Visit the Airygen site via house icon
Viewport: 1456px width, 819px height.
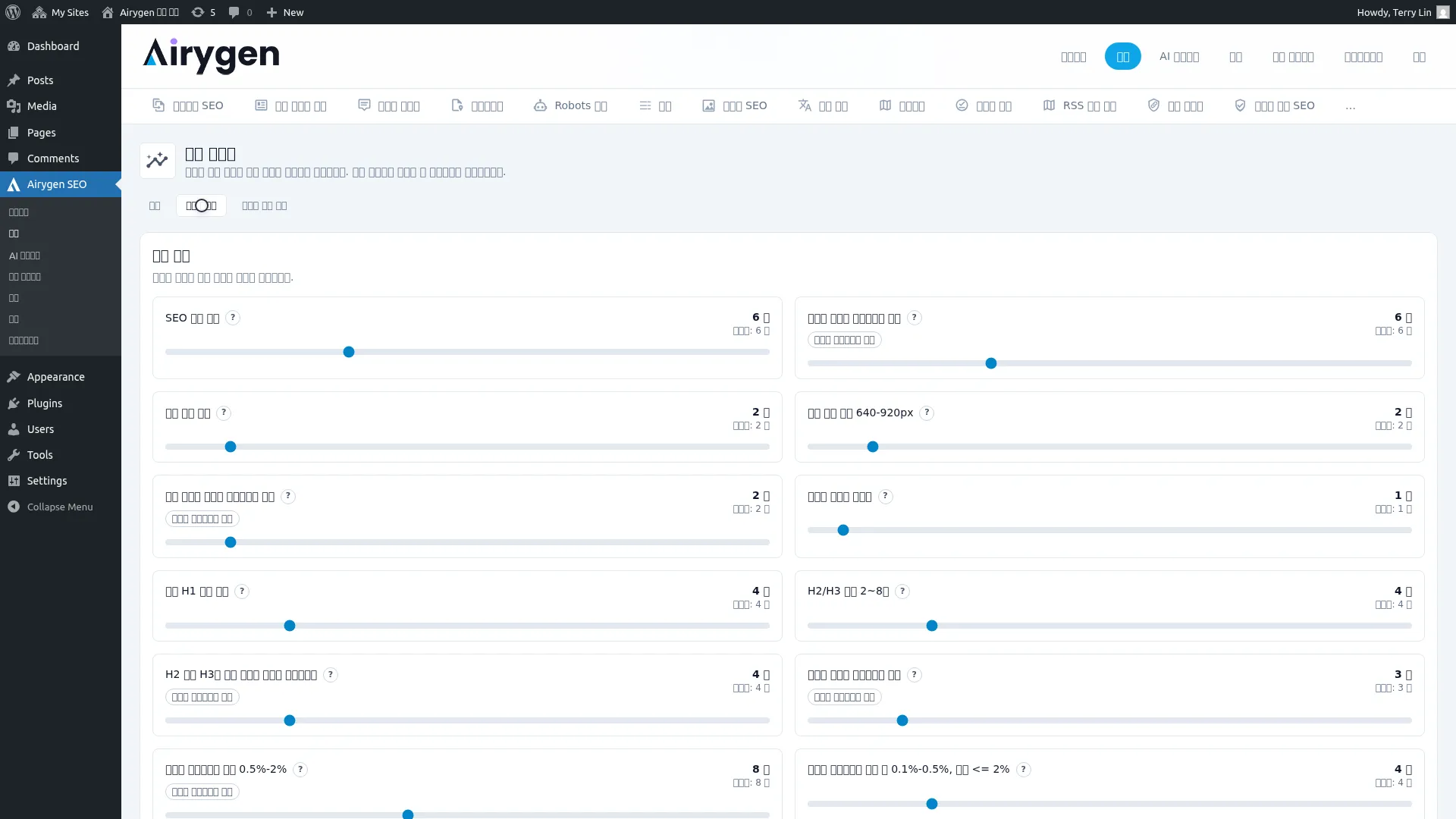click(140, 12)
